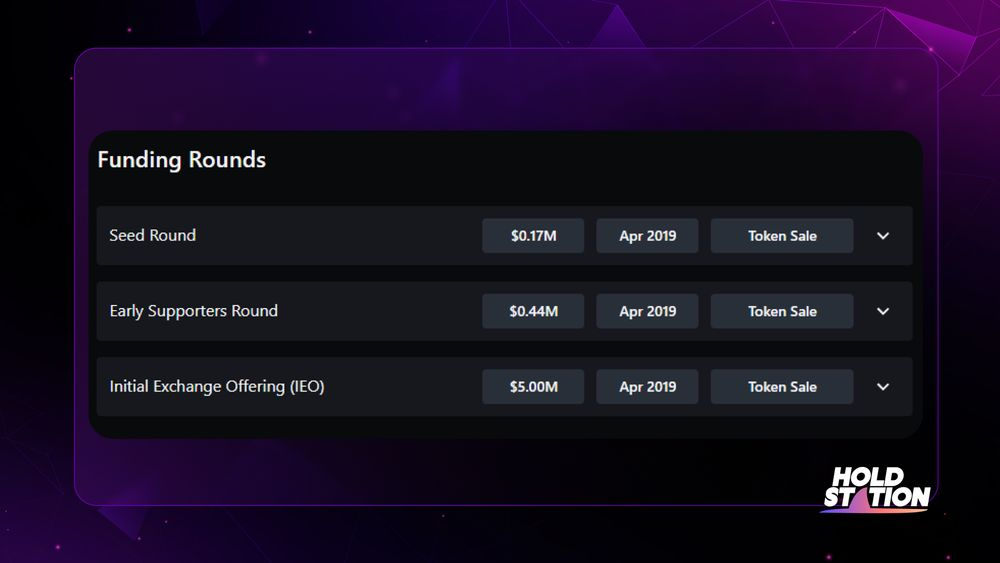Expand the Initial Exchange Offering chevron

click(x=883, y=386)
